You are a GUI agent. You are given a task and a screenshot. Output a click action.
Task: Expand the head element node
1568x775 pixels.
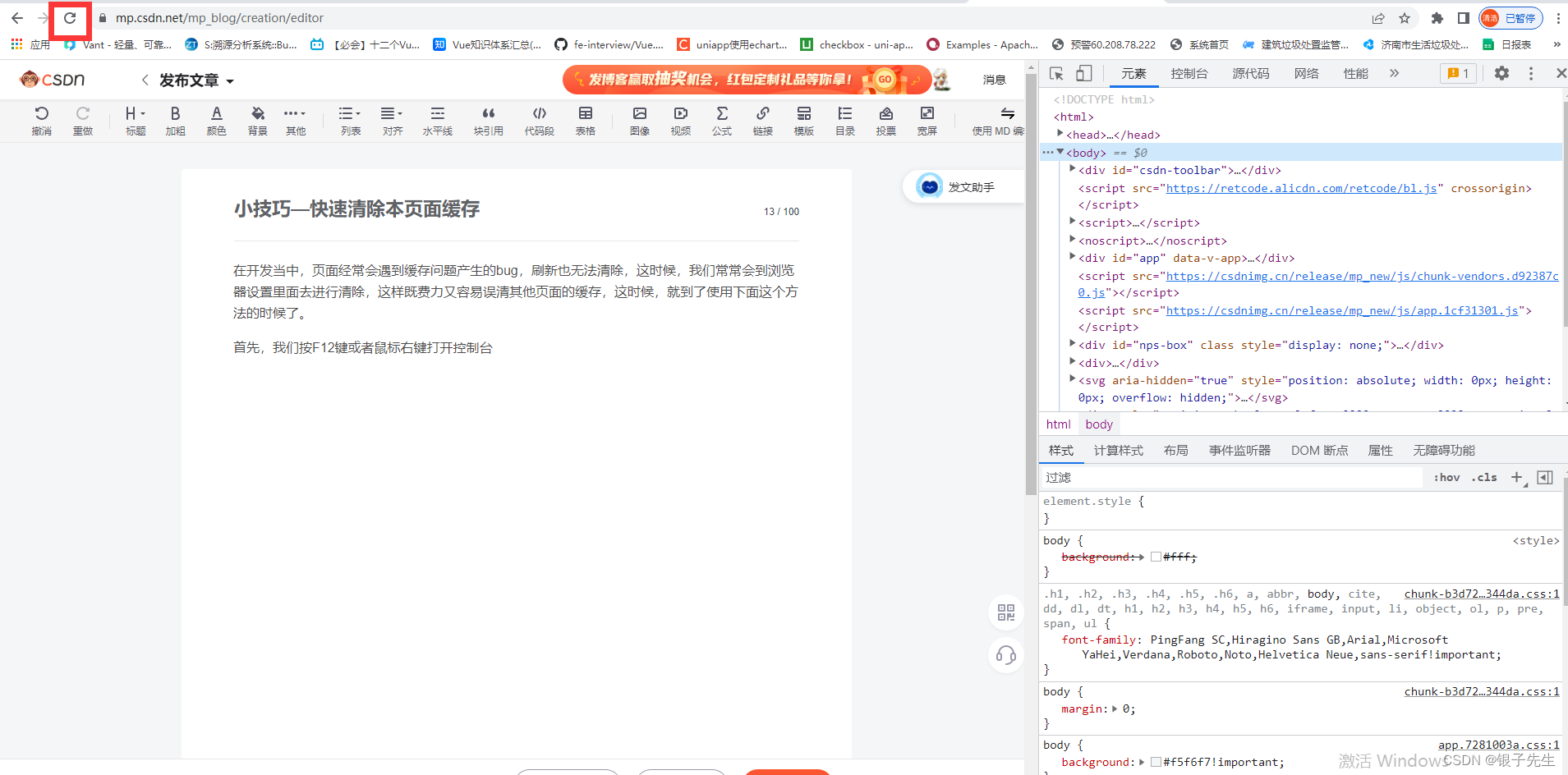click(1060, 134)
